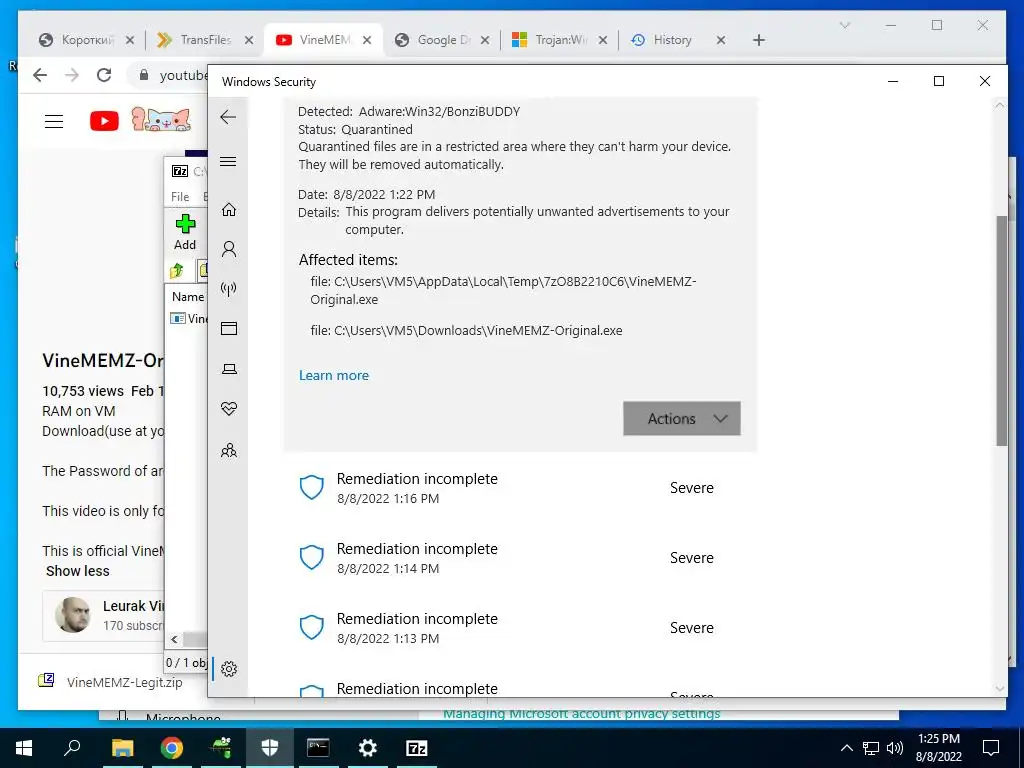
Task: Open File menu in 7-Zip
Action: [x=180, y=197]
